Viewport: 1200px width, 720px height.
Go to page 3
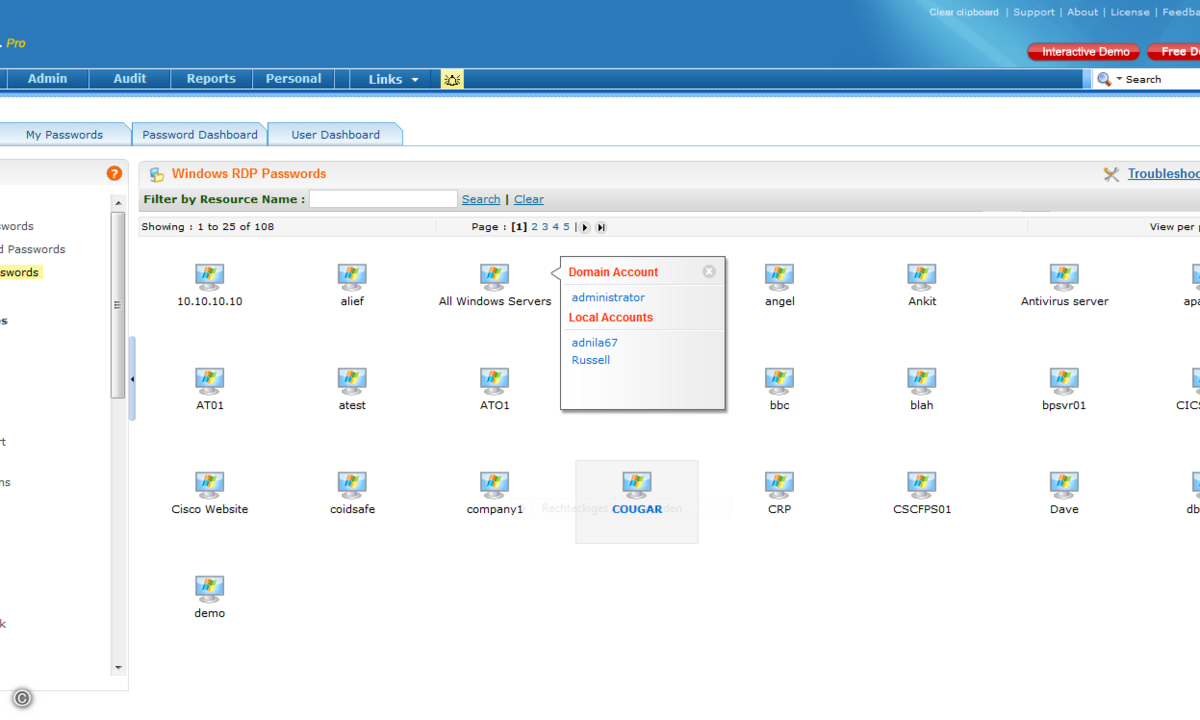545,227
